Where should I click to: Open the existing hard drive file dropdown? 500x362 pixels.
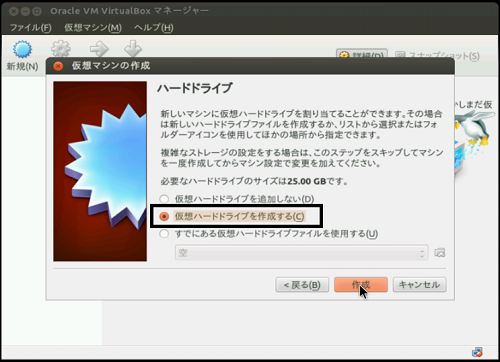coord(301,253)
